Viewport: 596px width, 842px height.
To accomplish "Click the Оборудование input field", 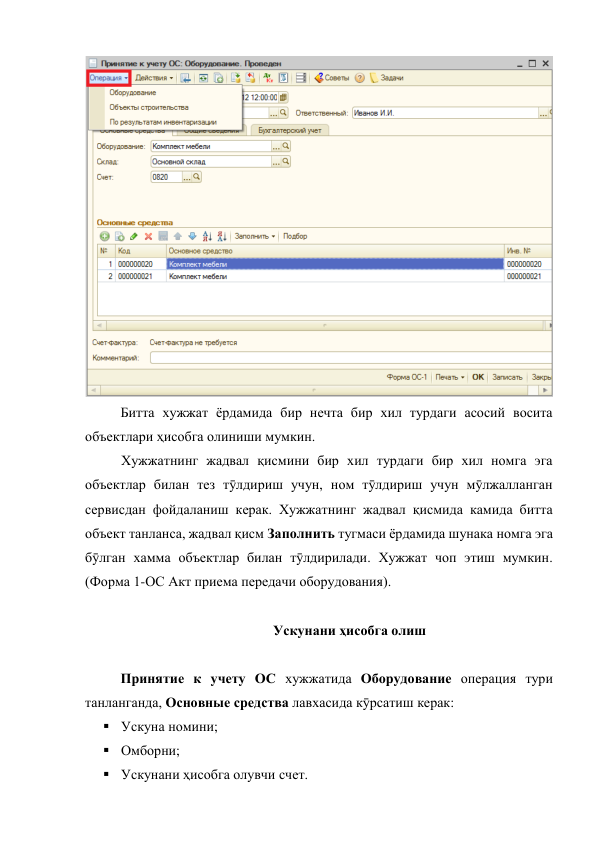I will [x=211, y=146].
